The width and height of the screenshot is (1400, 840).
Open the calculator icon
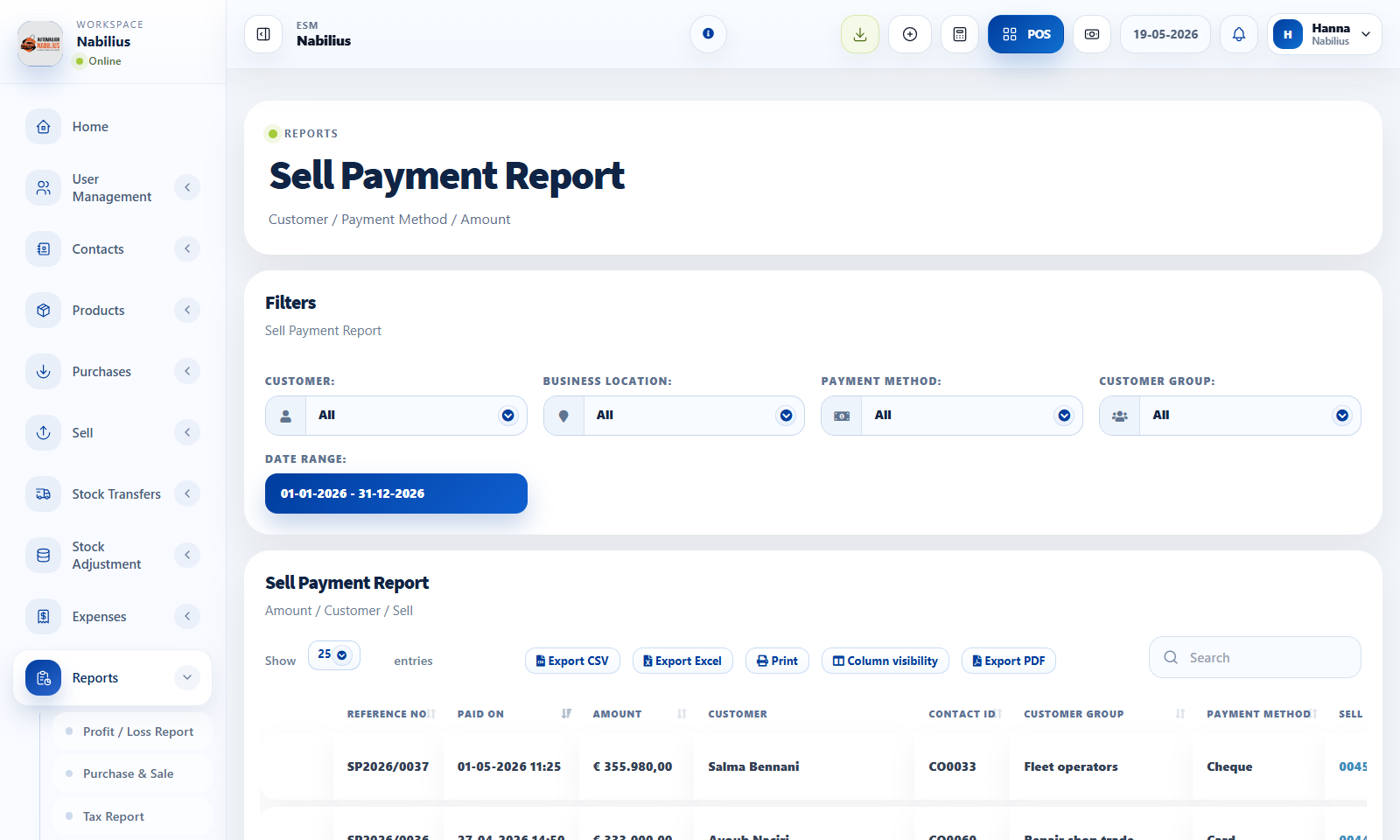point(960,34)
